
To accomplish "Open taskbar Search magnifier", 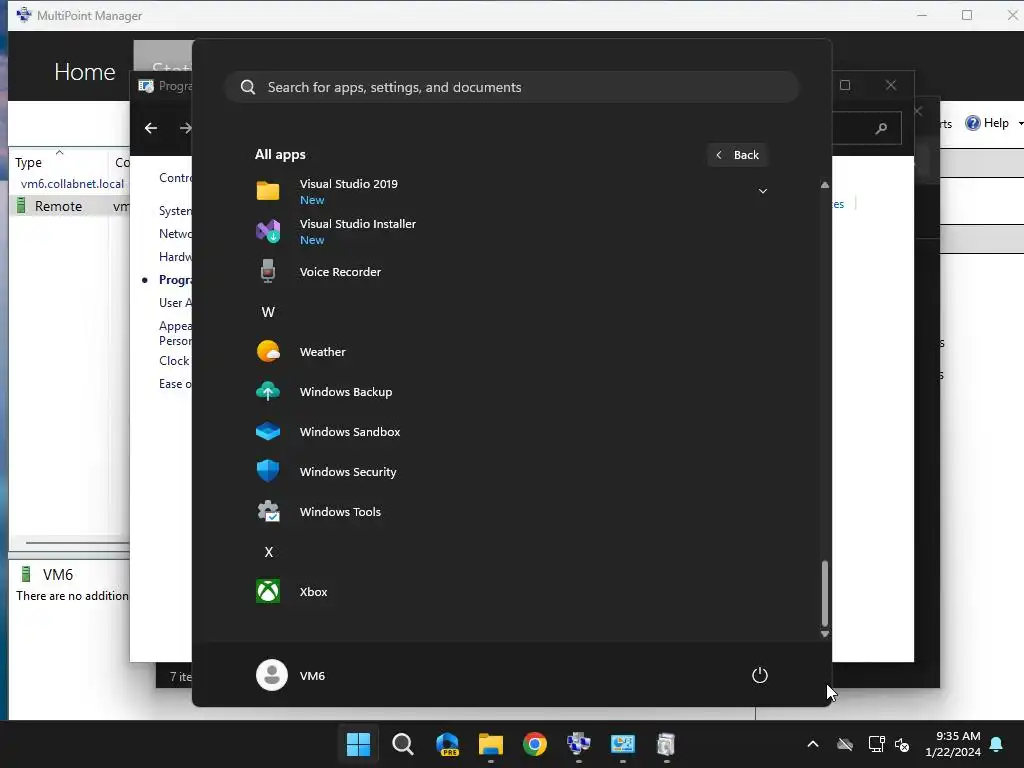I will pos(403,744).
